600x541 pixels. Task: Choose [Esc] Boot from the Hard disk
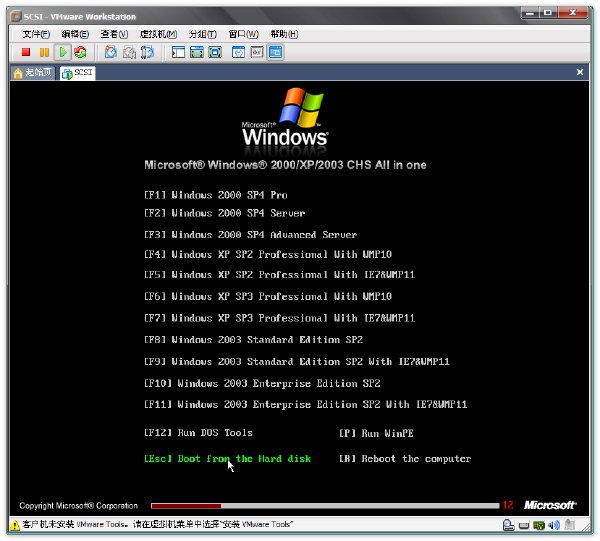coord(227,459)
